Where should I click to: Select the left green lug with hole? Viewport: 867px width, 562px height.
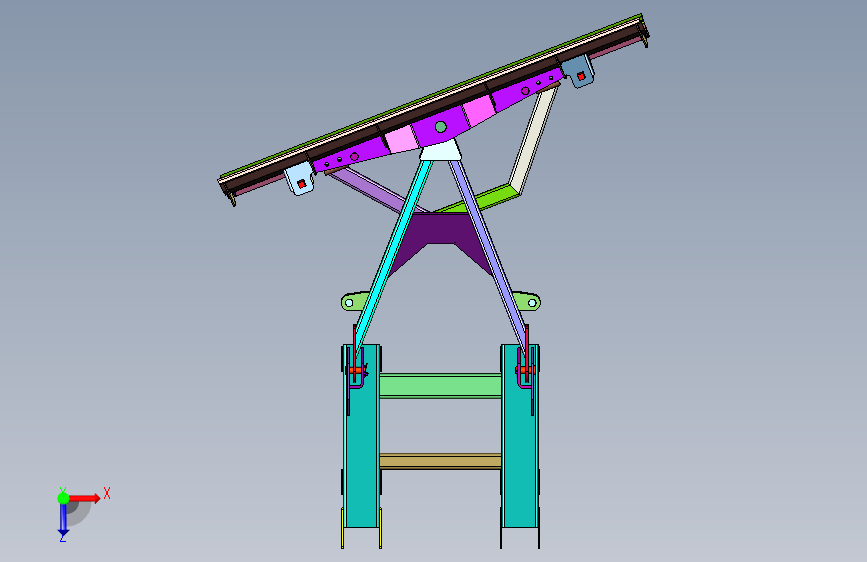click(x=354, y=301)
